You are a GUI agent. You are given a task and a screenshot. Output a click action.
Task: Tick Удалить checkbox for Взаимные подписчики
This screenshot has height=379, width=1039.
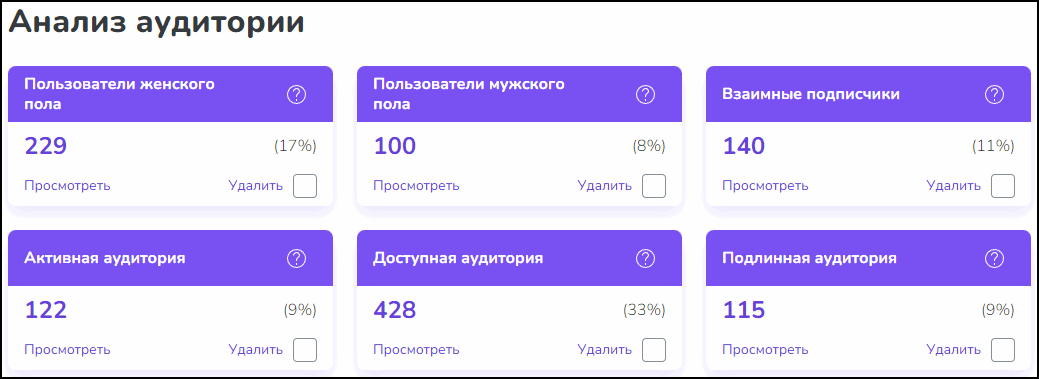click(x=1003, y=186)
